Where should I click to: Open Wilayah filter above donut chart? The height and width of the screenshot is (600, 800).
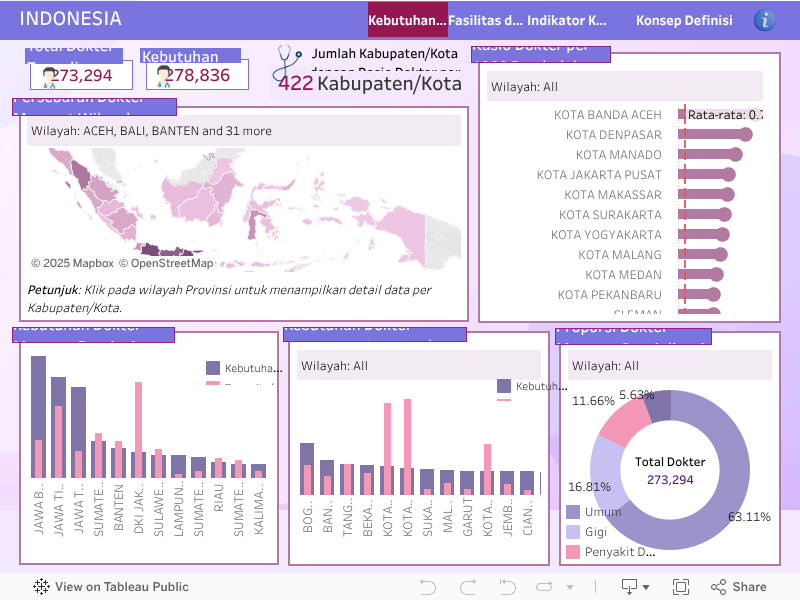[x=668, y=366]
